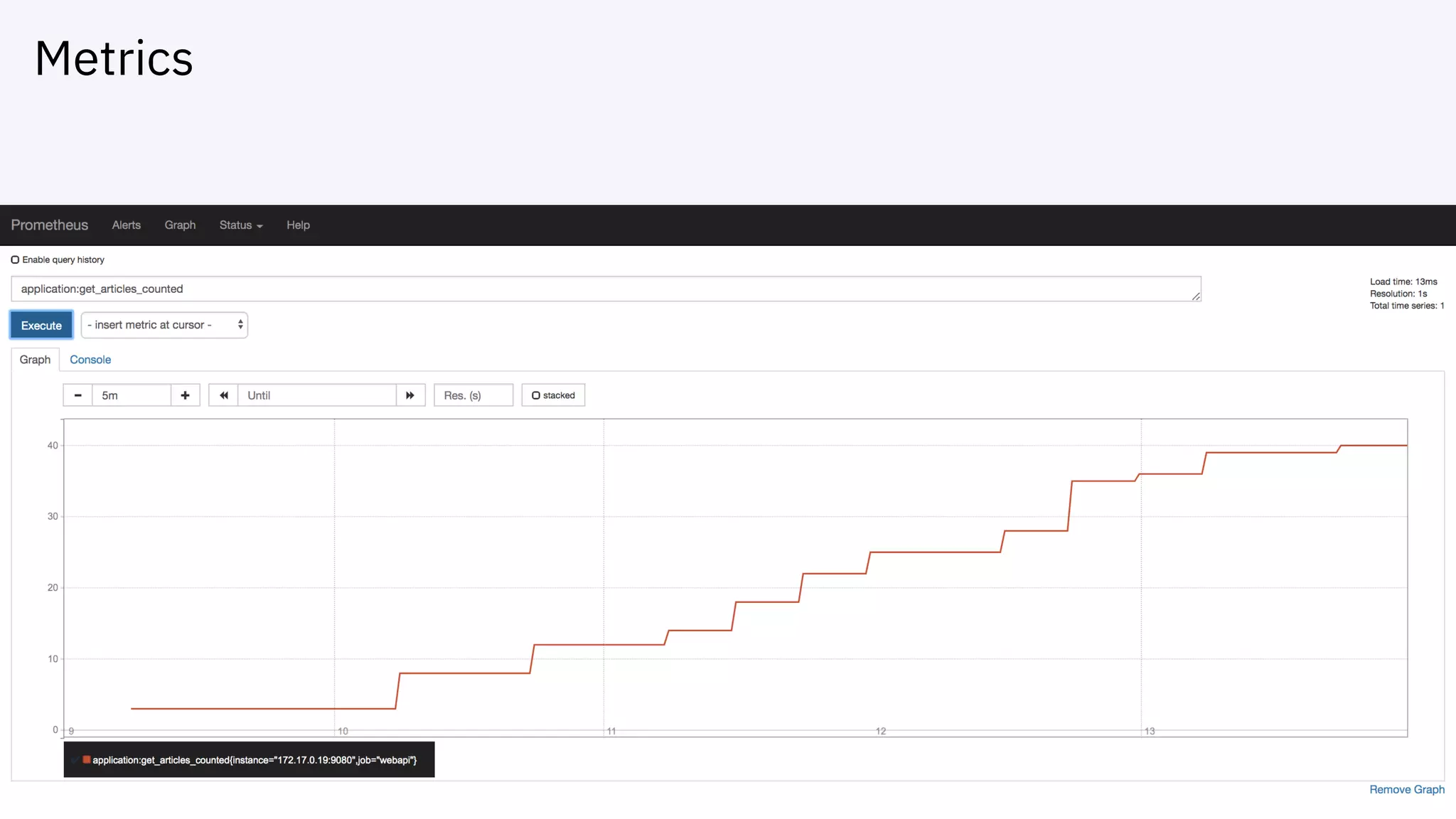
Task: Click the fast-forward icon to advance the end time
Action: click(x=410, y=395)
